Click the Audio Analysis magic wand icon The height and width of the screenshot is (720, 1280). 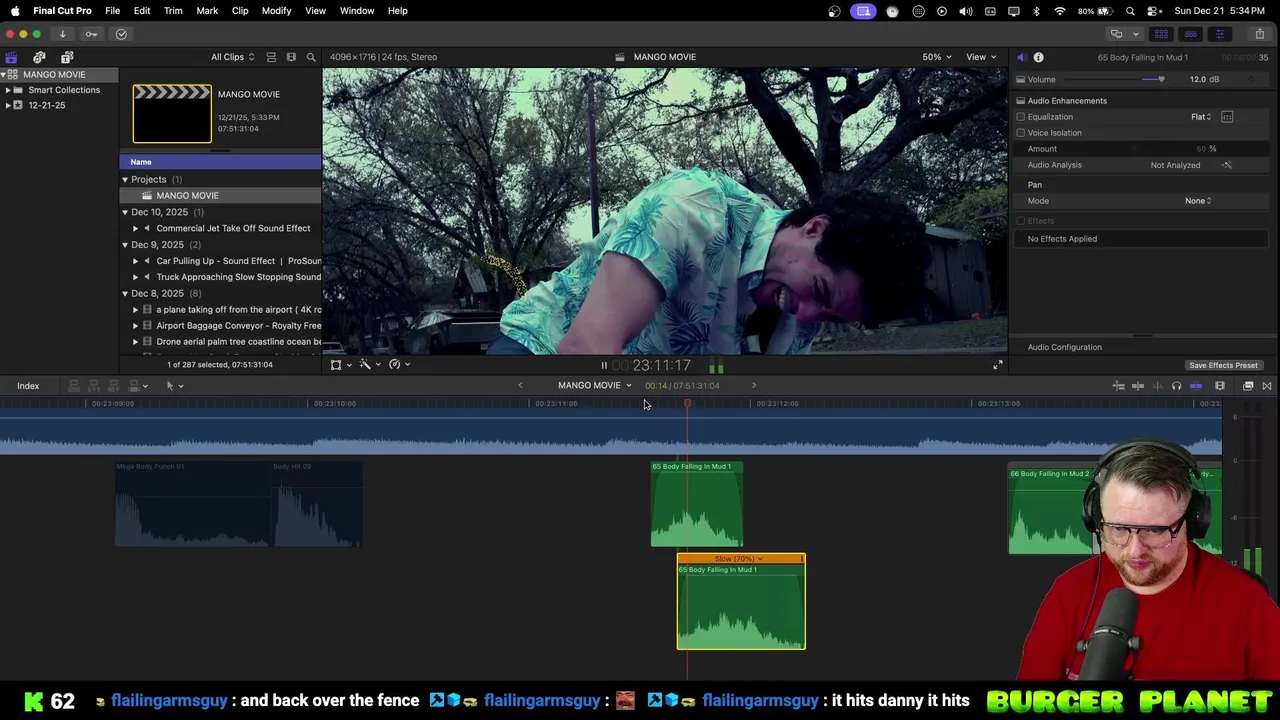pos(1227,165)
